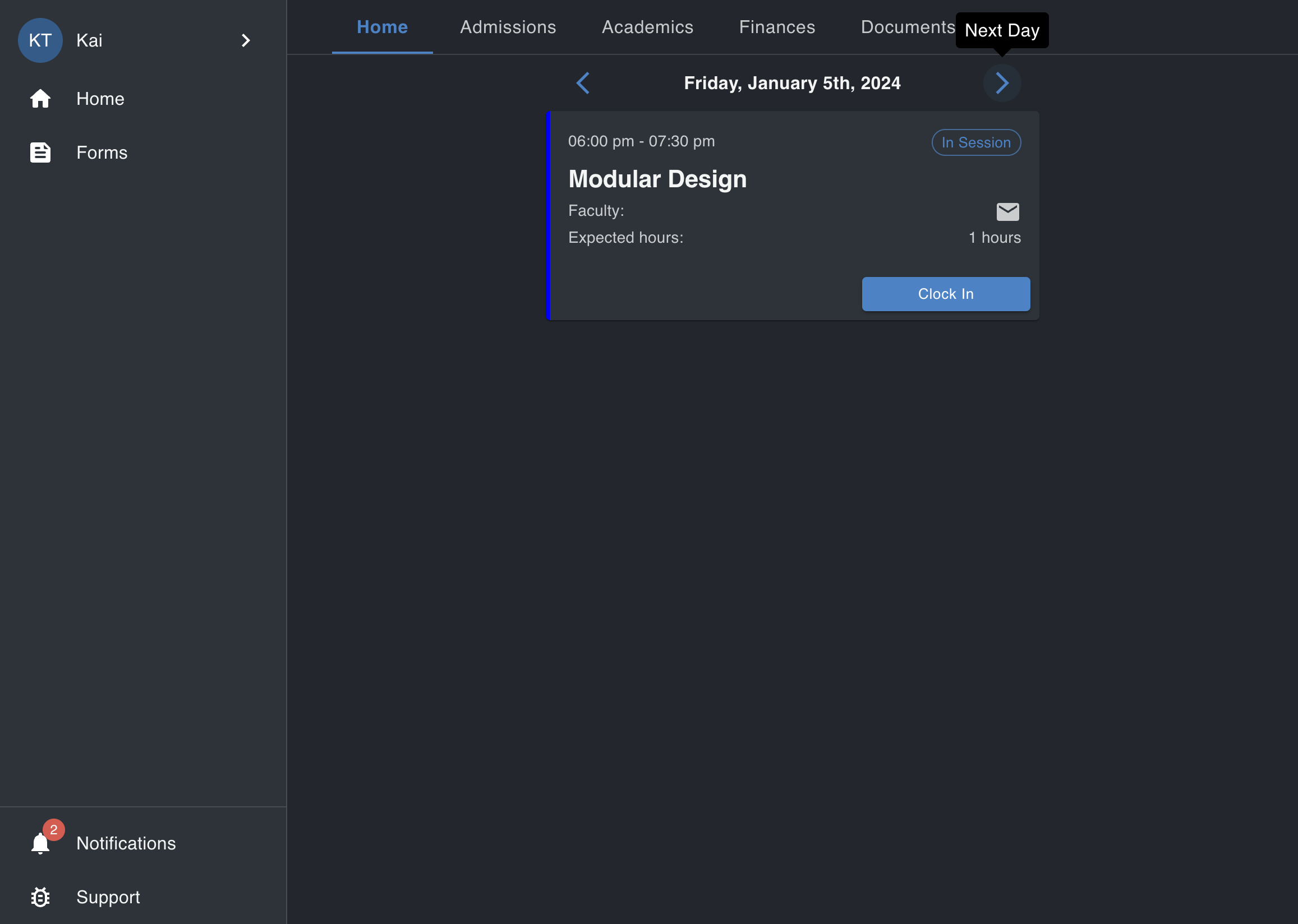
Task: Click the Faculty label
Action: point(596,211)
